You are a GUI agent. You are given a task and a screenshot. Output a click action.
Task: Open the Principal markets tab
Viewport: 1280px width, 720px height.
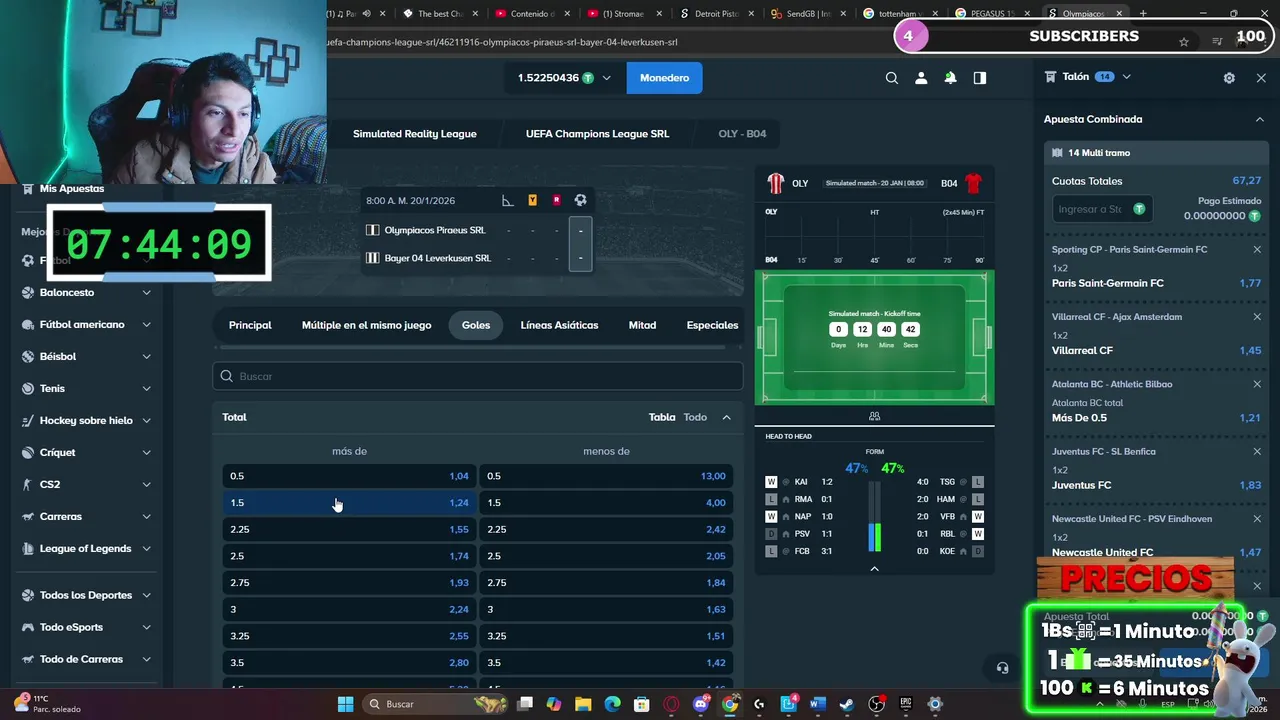250,325
